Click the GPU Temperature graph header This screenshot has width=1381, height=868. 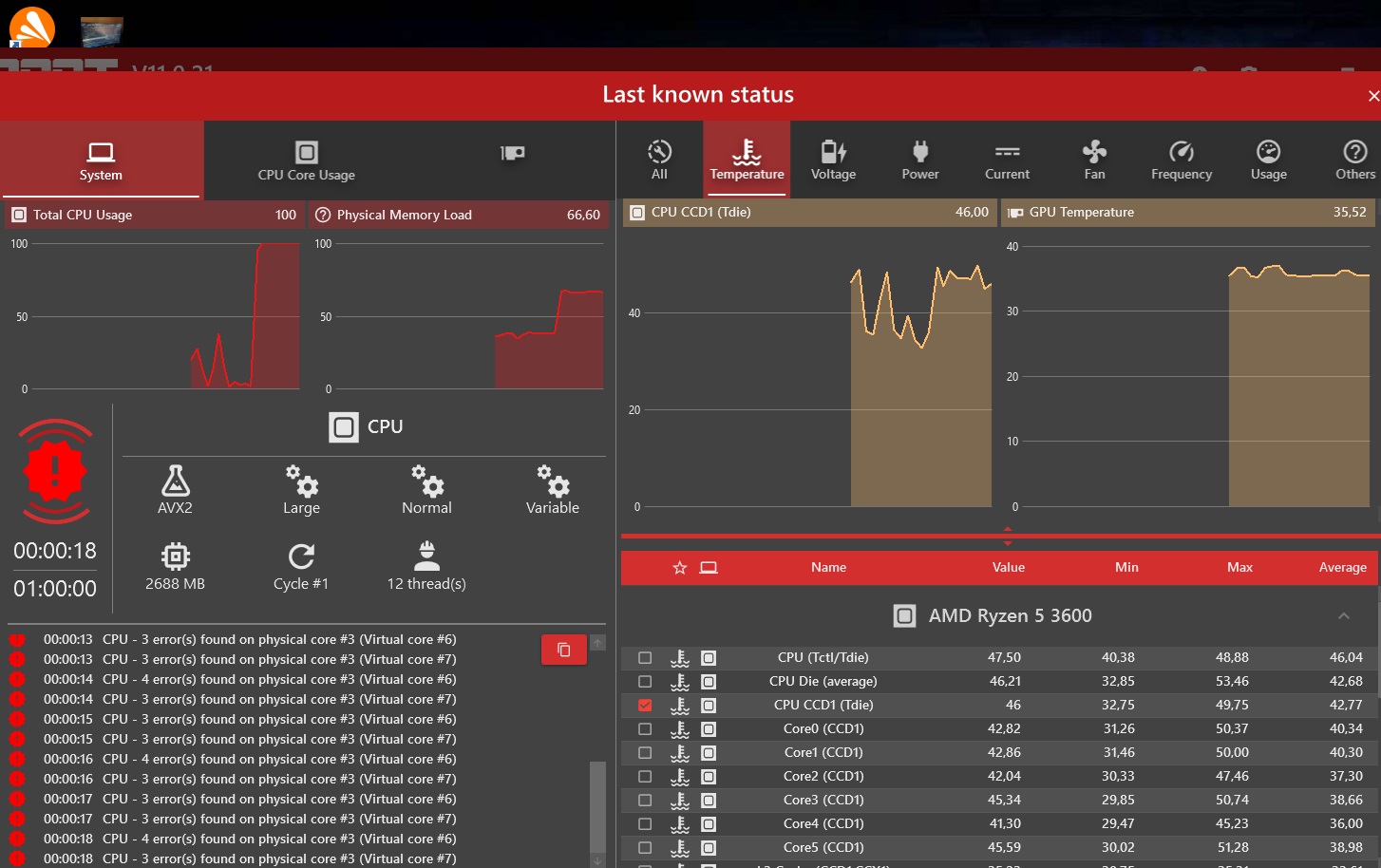pos(1188,212)
